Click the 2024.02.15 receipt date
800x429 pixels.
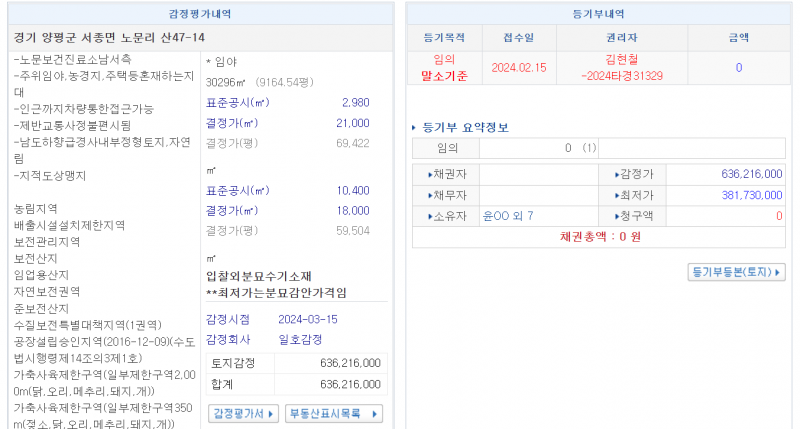click(x=519, y=68)
